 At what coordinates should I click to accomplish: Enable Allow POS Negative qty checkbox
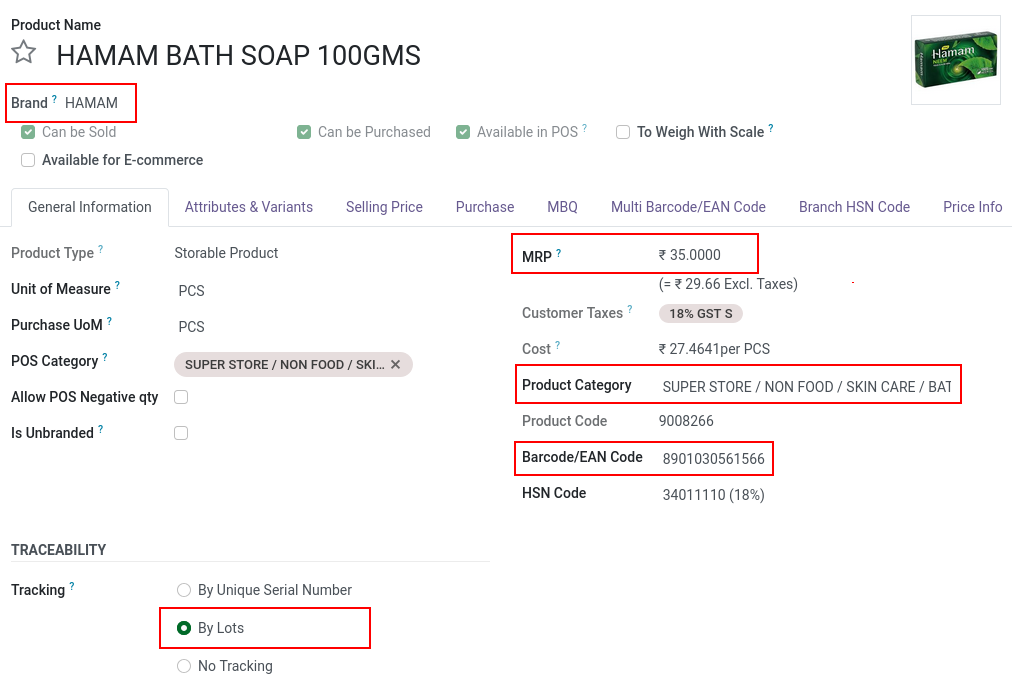point(181,397)
